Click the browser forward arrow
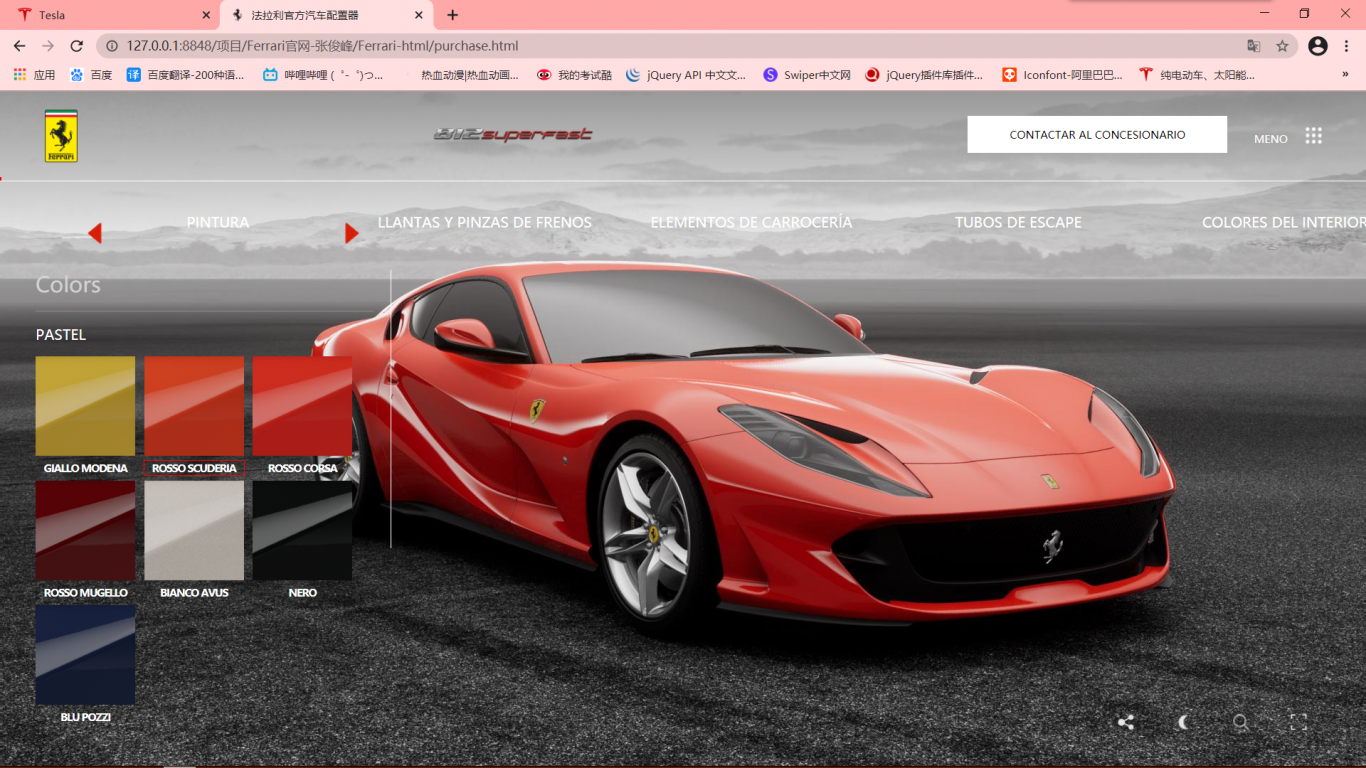The width and height of the screenshot is (1366, 768). click(x=48, y=46)
